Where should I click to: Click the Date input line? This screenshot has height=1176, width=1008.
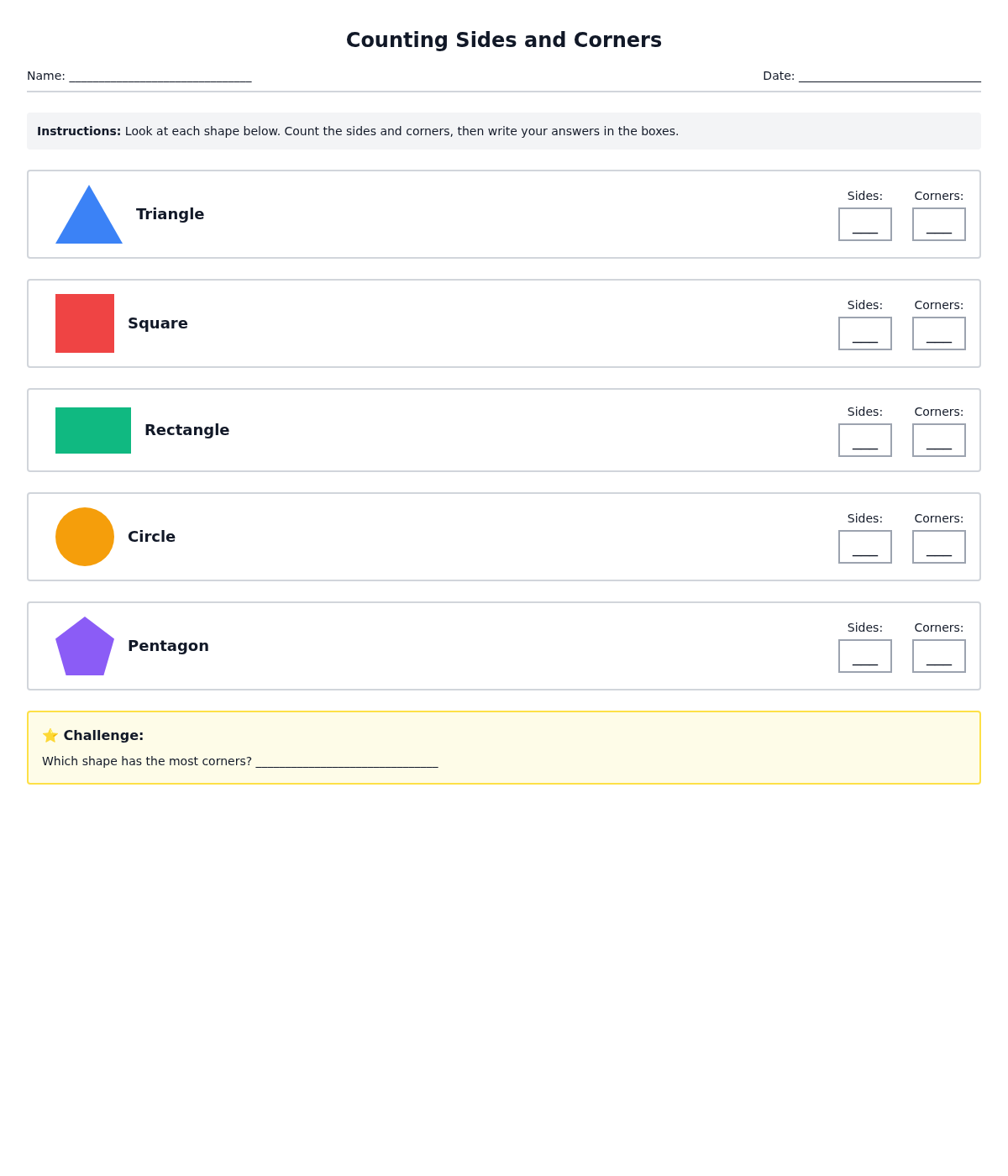coord(889,76)
